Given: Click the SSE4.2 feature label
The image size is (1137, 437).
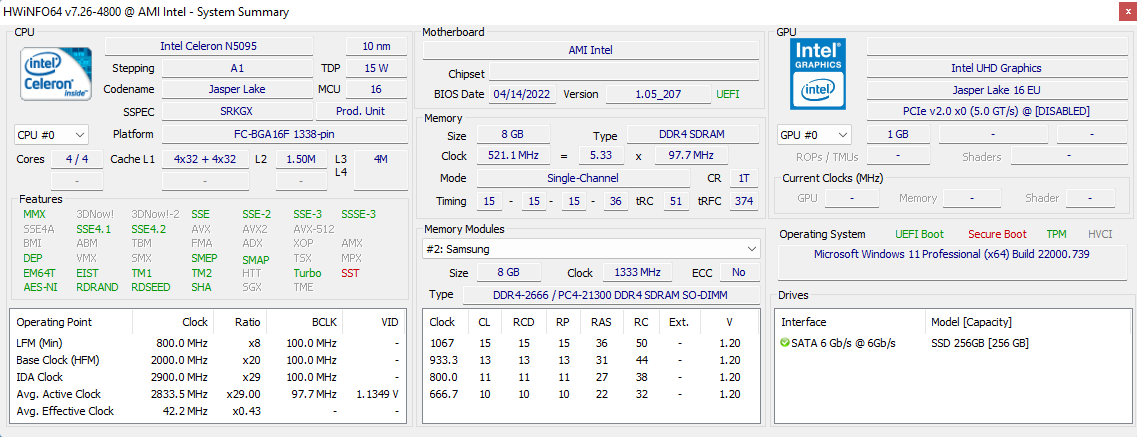Looking at the screenshot, I should pyautogui.click(x=149, y=229).
